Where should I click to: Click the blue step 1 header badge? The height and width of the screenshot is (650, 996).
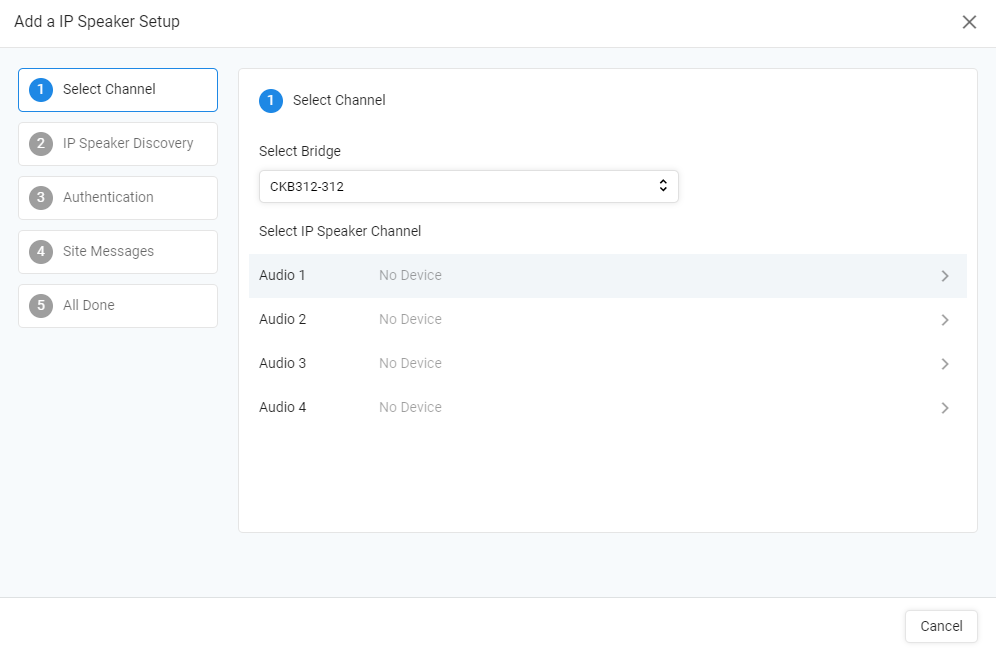pyautogui.click(x=271, y=100)
